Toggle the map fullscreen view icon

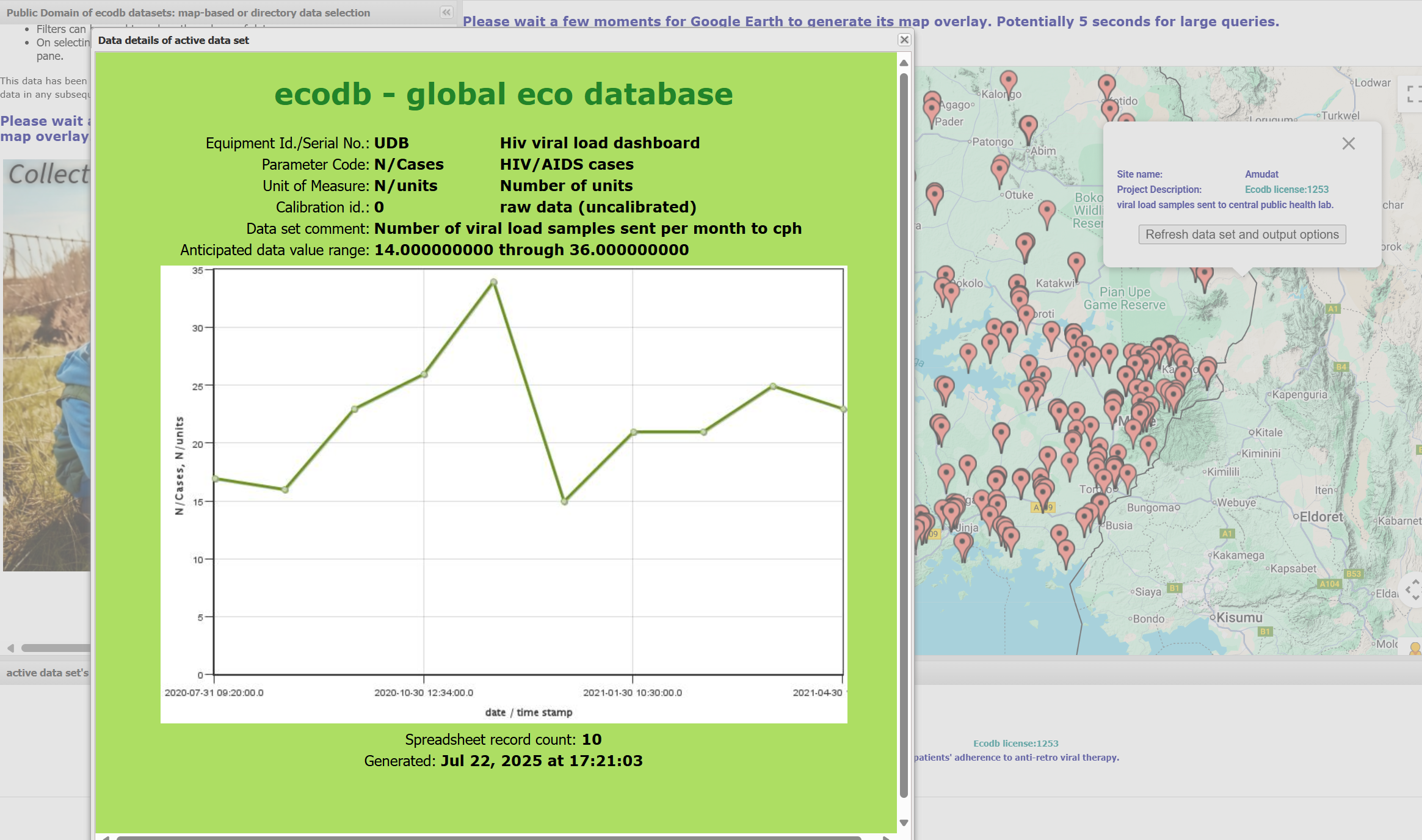click(1413, 94)
